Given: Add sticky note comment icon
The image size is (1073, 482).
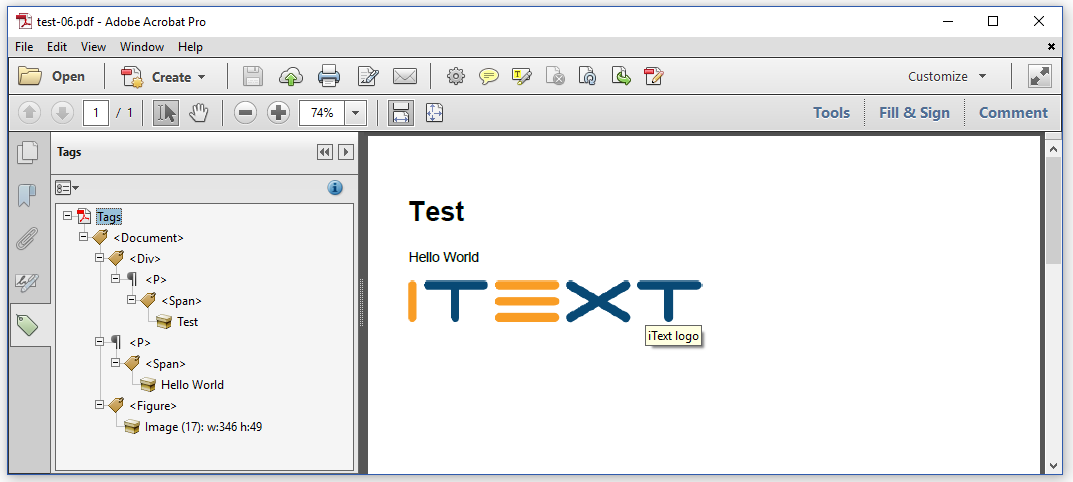Looking at the screenshot, I should 489,77.
